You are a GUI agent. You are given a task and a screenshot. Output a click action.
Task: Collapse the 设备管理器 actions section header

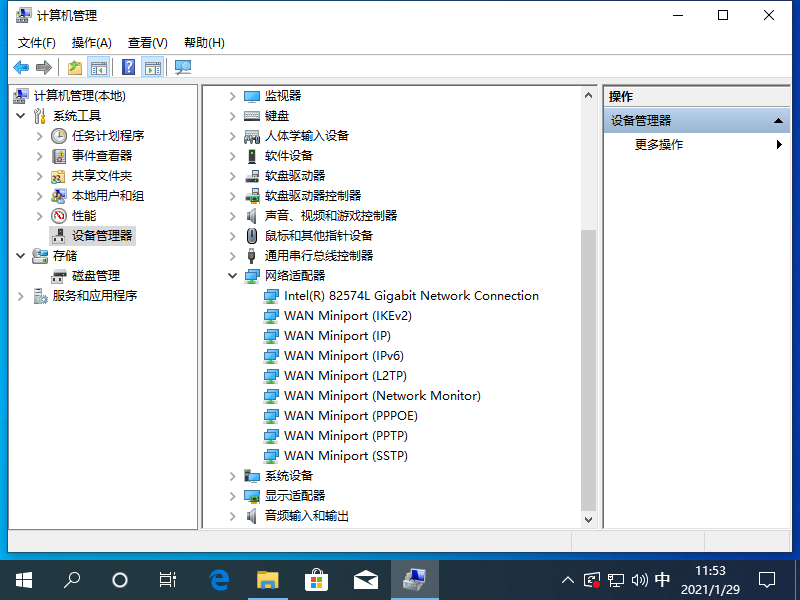coord(780,121)
